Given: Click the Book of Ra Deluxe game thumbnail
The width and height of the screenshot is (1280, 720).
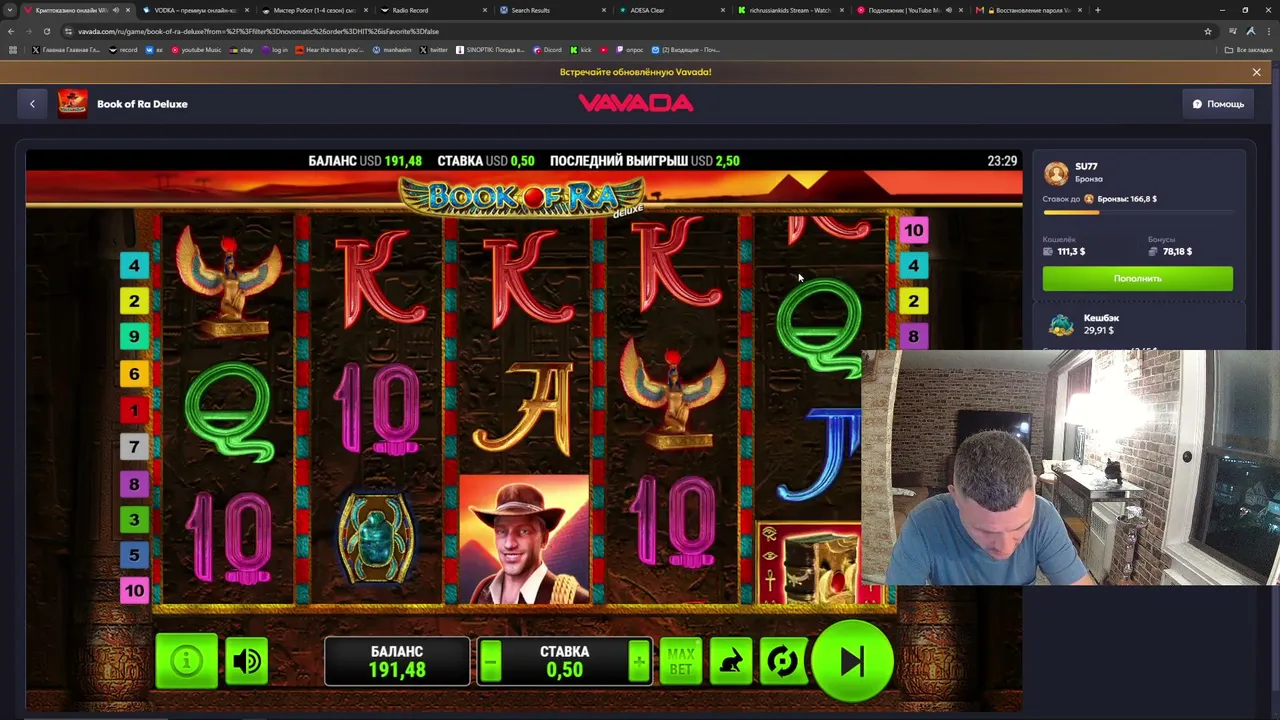Looking at the screenshot, I should click(72, 104).
